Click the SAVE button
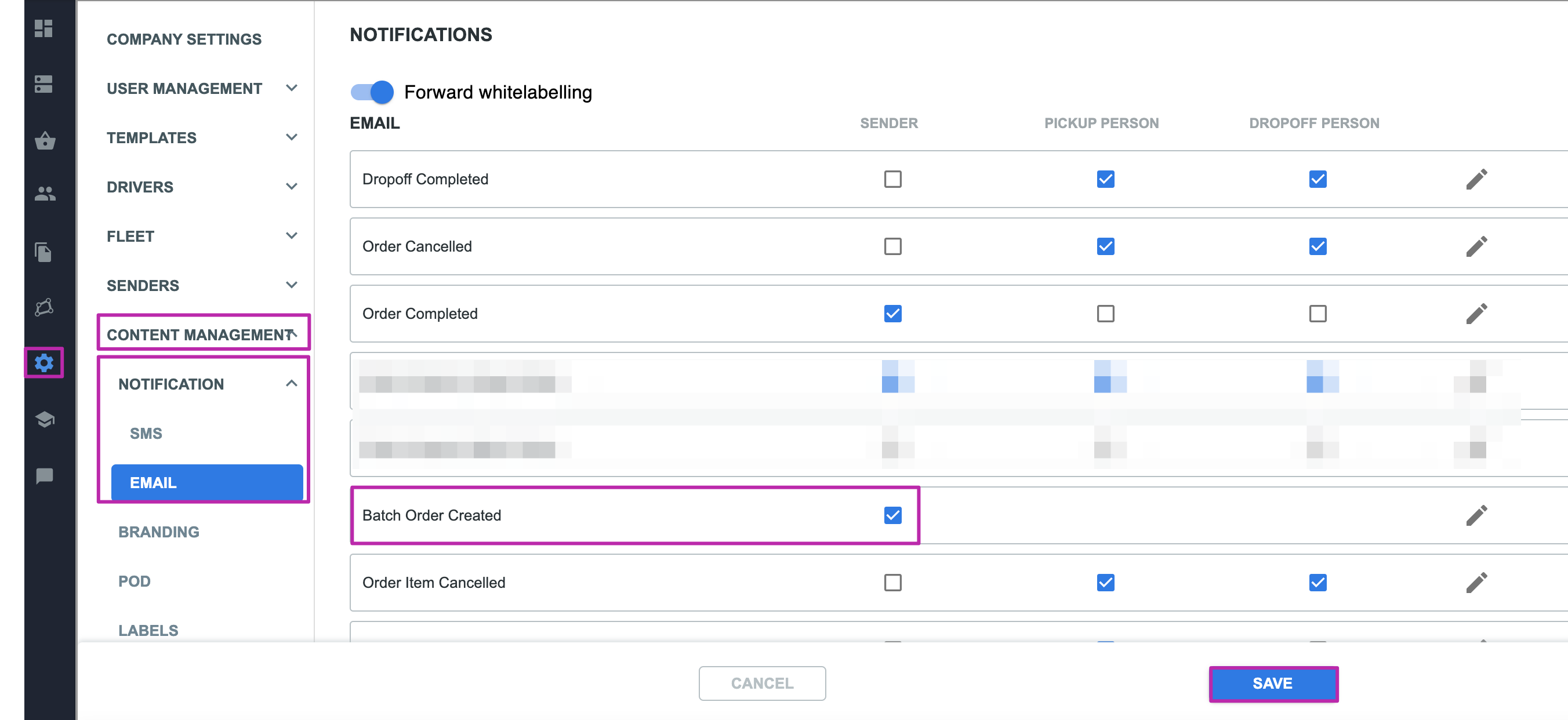Screen dimensions: 1568x720 pyautogui.click(x=1273, y=683)
